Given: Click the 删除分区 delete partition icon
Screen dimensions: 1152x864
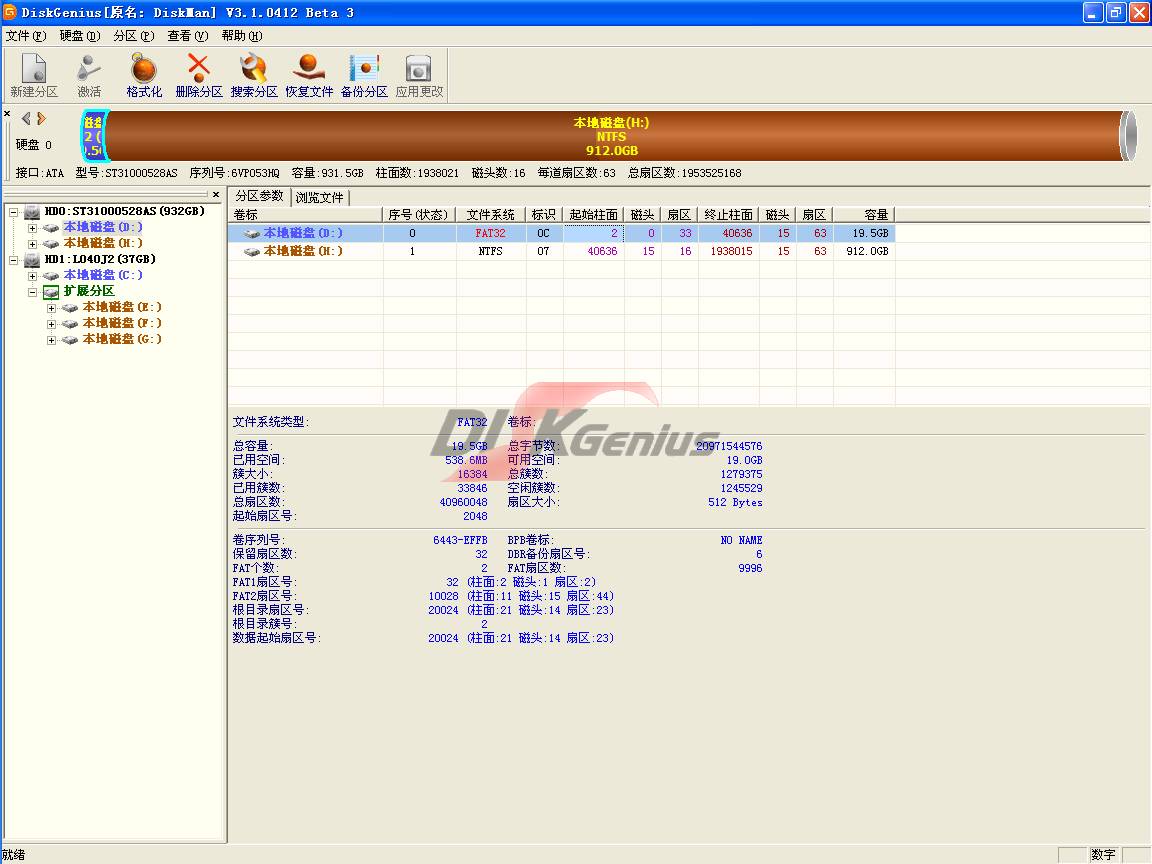Looking at the screenshot, I should tap(198, 75).
